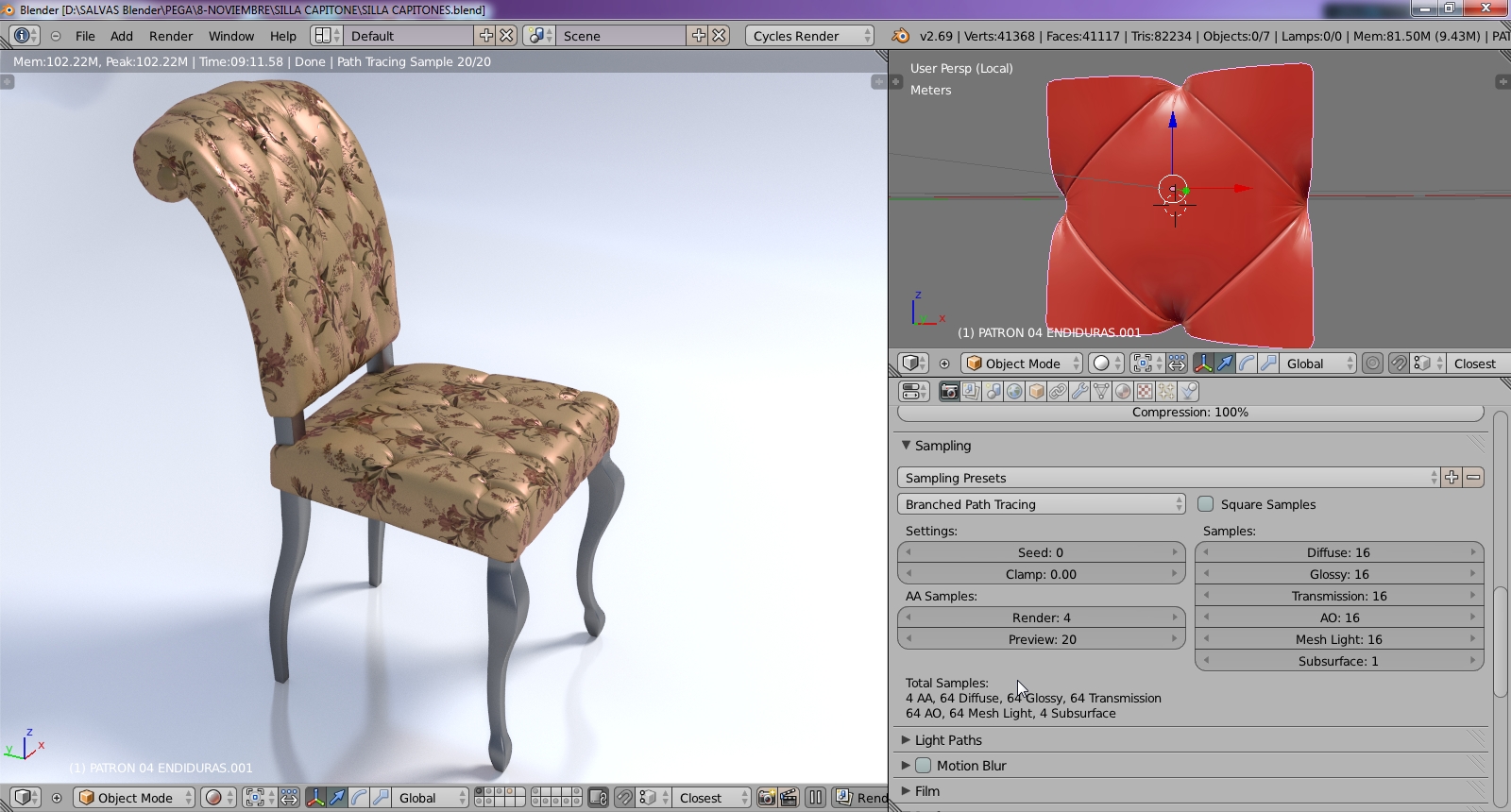Open Object Mode dropdown in right viewport
The height and width of the screenshot is (812, 1511).
coord(1022,364)
